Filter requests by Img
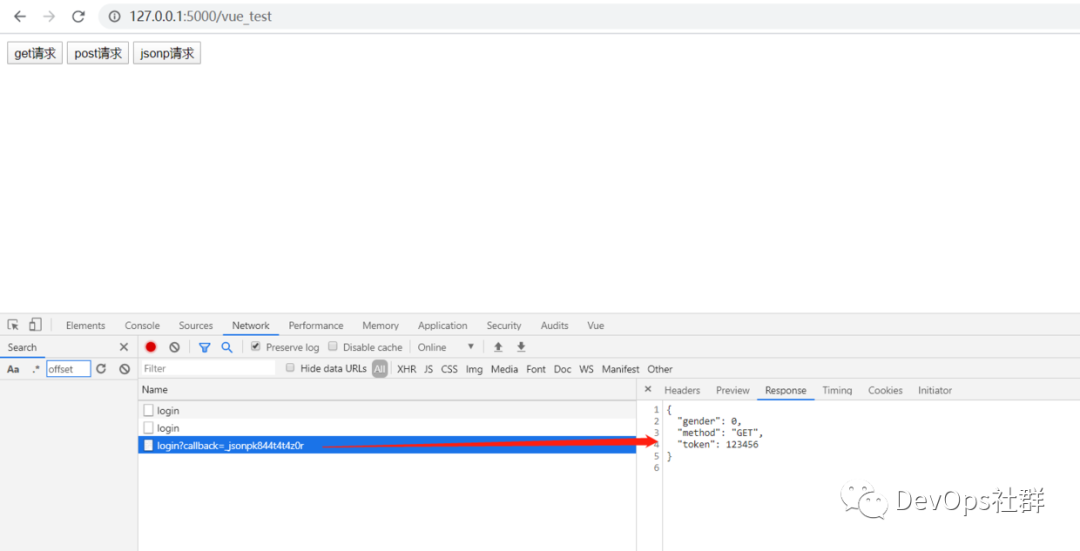 pyautogui.click(x=474, y=369)
